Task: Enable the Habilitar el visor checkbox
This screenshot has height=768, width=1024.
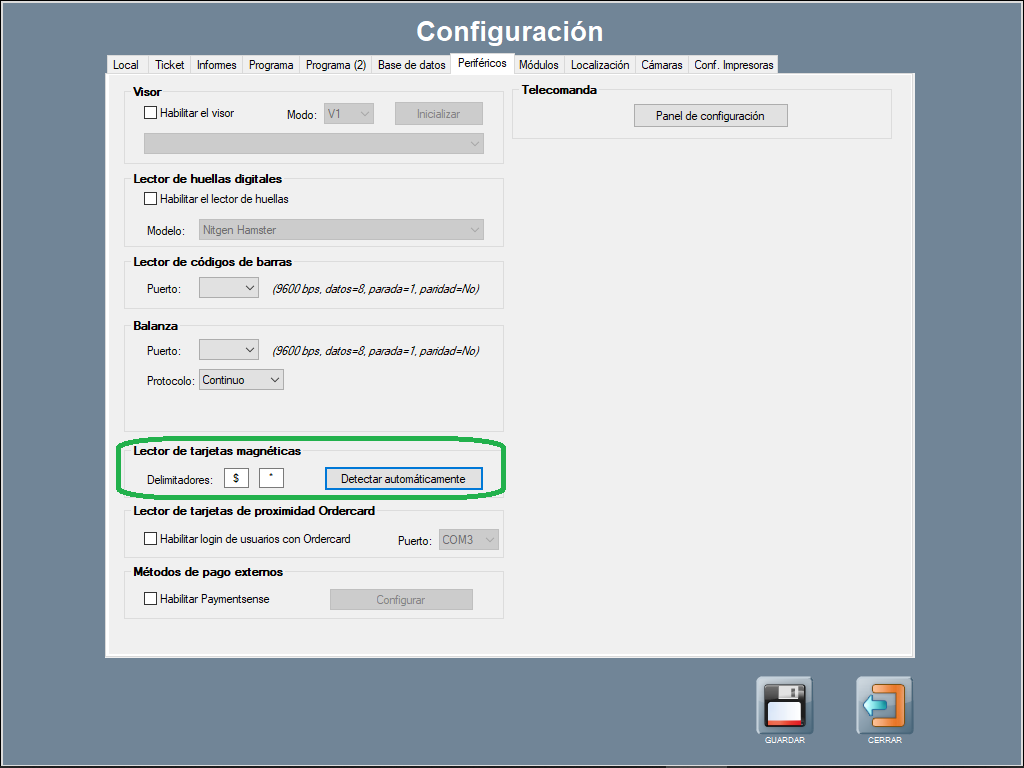Action: 151,113
